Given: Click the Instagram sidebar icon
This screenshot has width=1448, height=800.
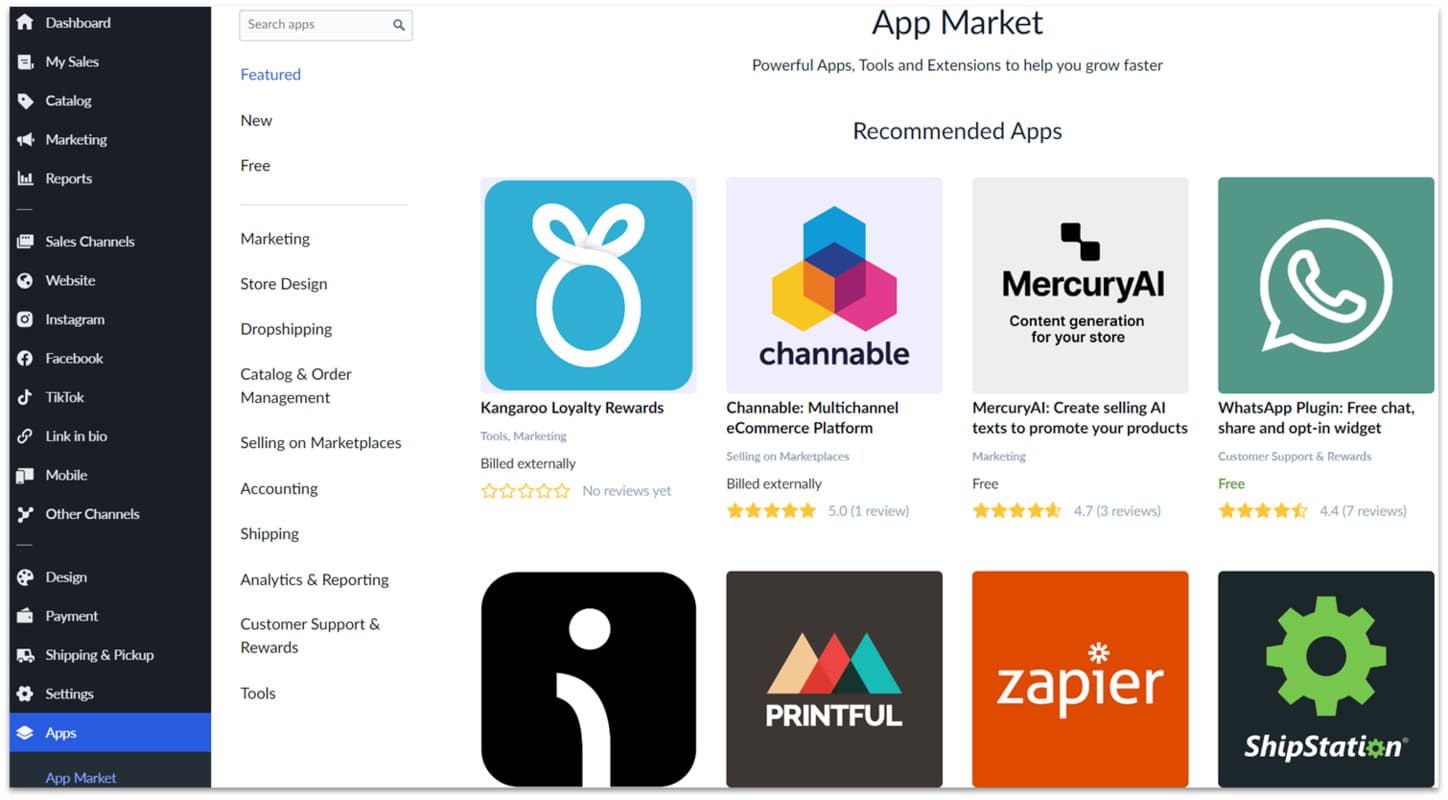Looking at the screenshot, I should [25, 320].
